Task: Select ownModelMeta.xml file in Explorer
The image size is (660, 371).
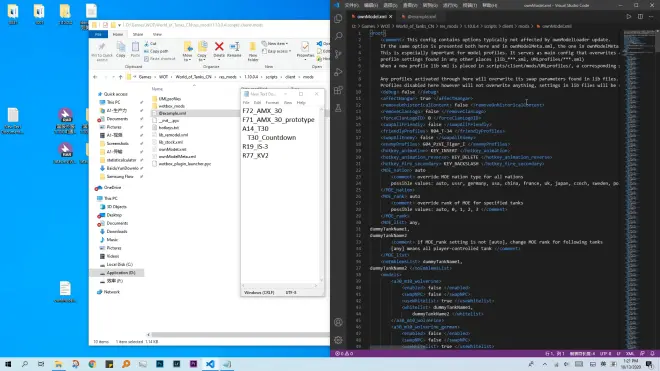Action: (177, 157)
